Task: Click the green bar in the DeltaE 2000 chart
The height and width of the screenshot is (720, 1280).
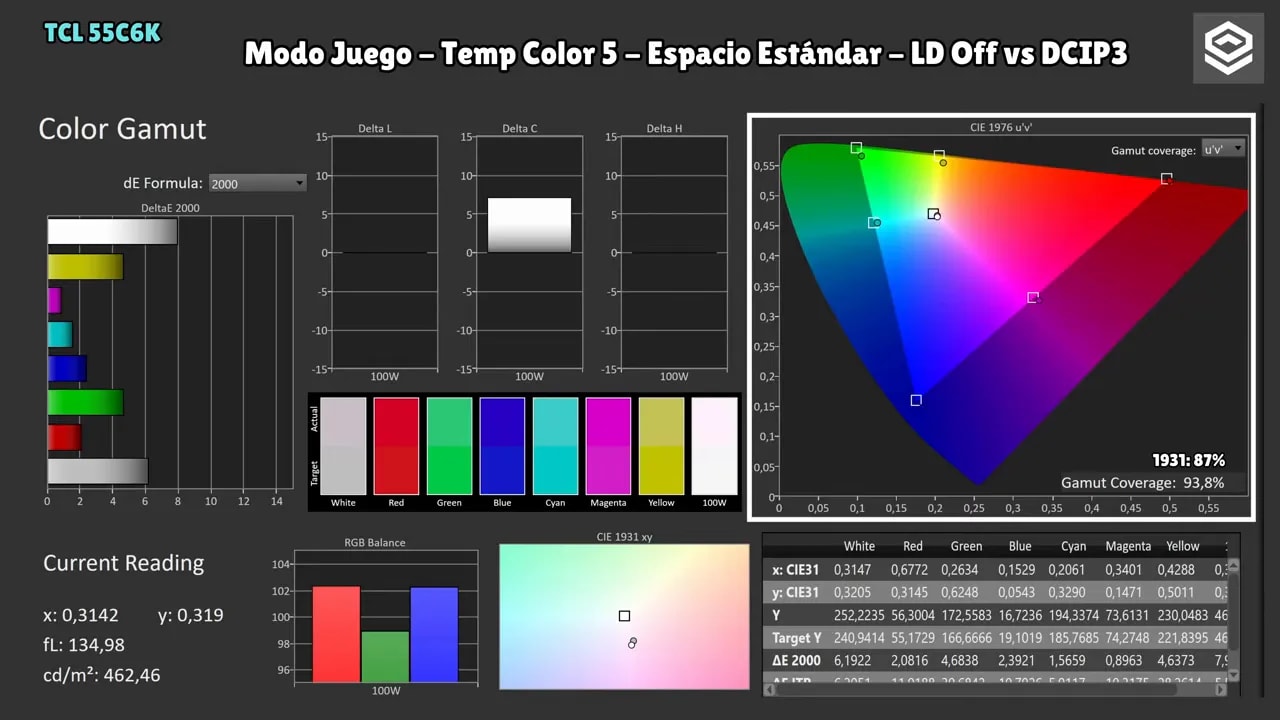Action: click(x=85, y=402)
